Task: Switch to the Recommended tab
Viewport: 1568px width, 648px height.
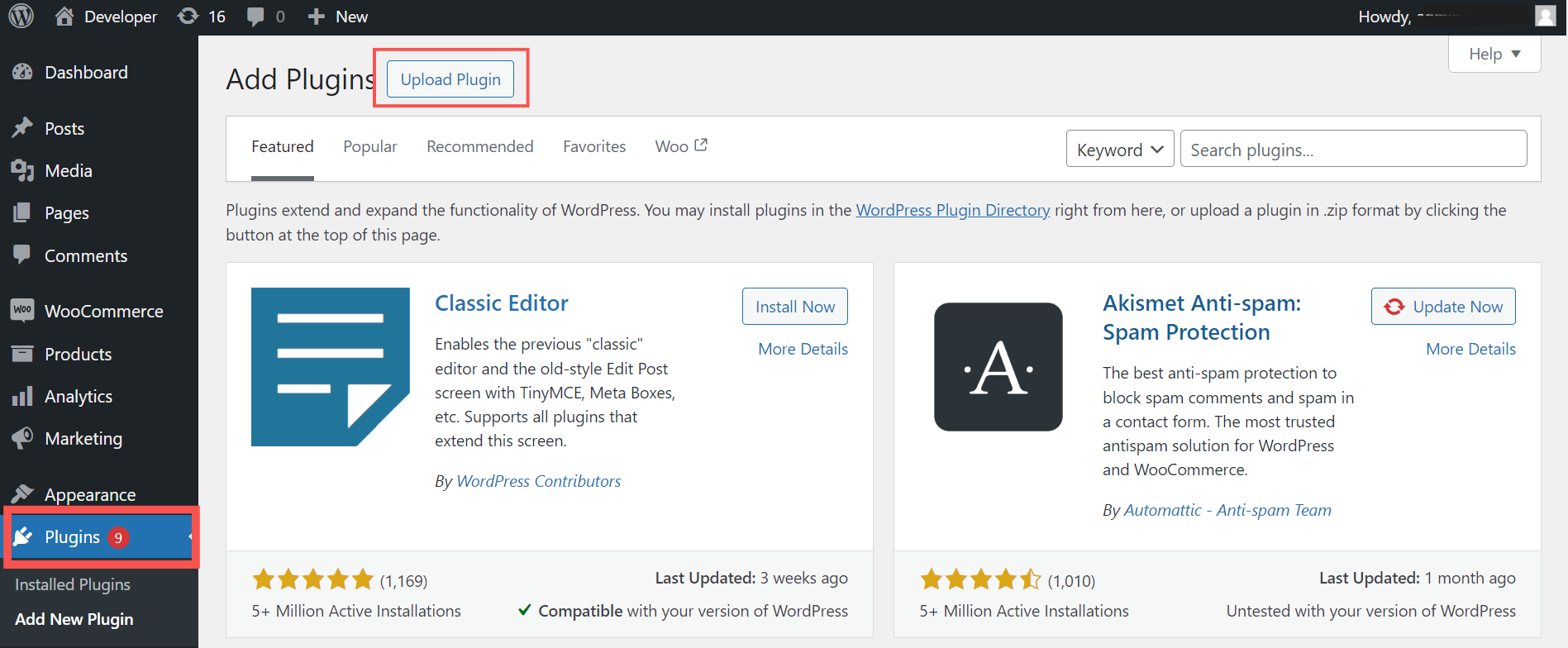Action: tap(480, 146)
